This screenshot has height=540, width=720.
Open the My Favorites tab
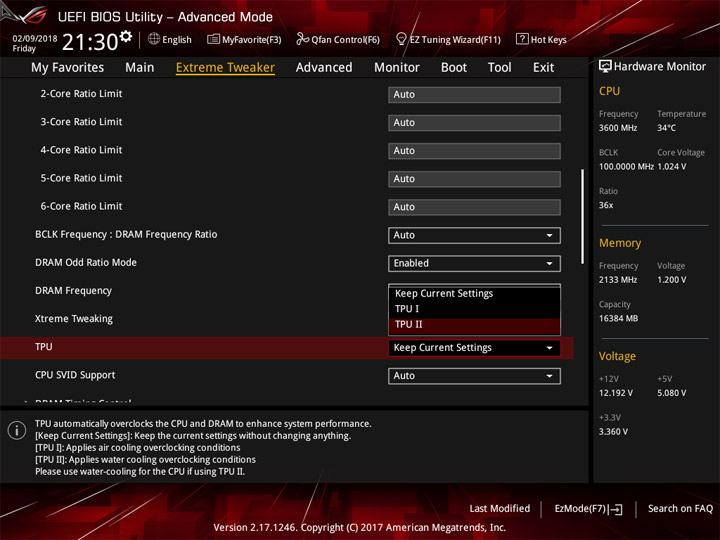pyautogui.click(x=68, y=68)
